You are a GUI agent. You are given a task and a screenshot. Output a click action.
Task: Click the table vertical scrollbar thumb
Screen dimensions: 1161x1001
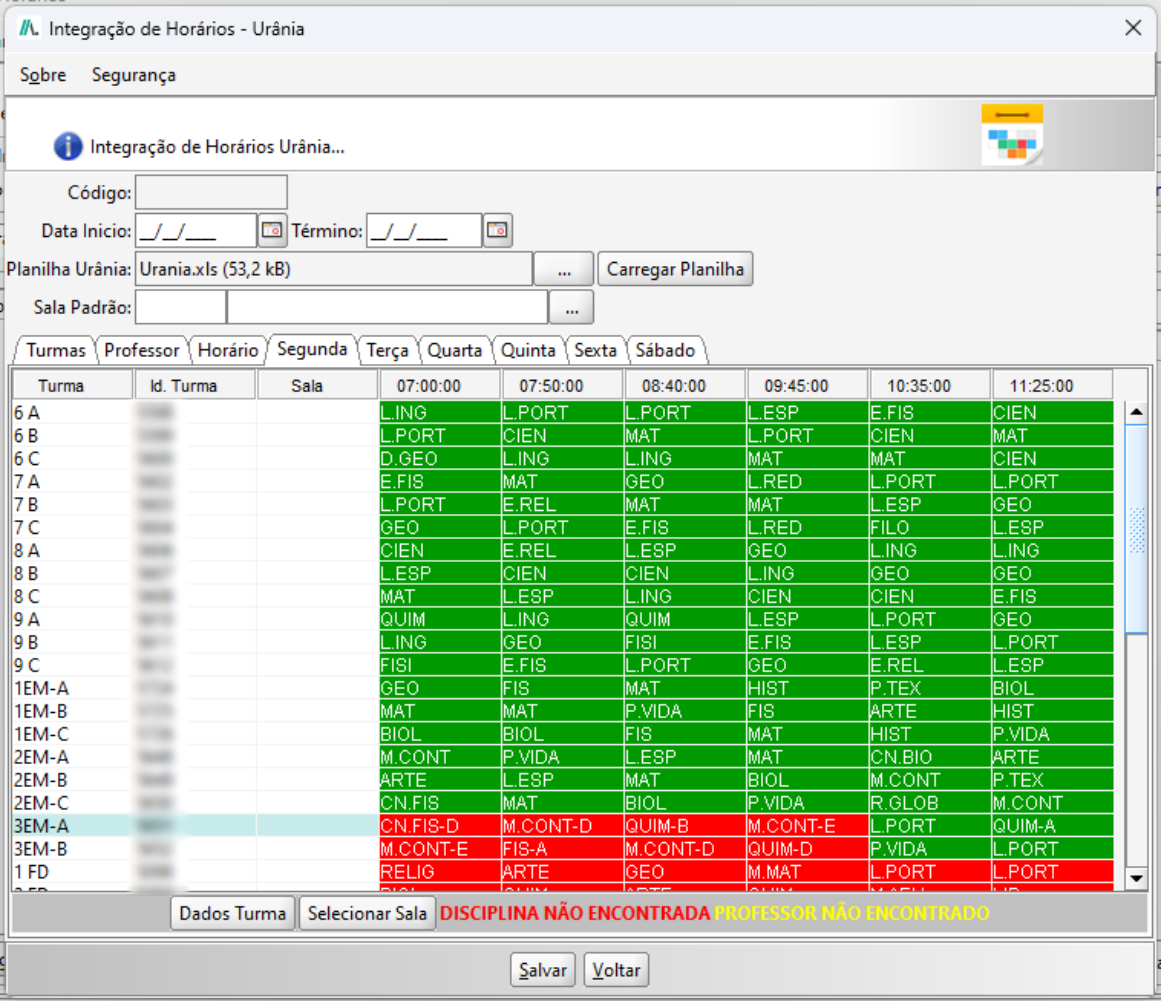[1136, 529]
